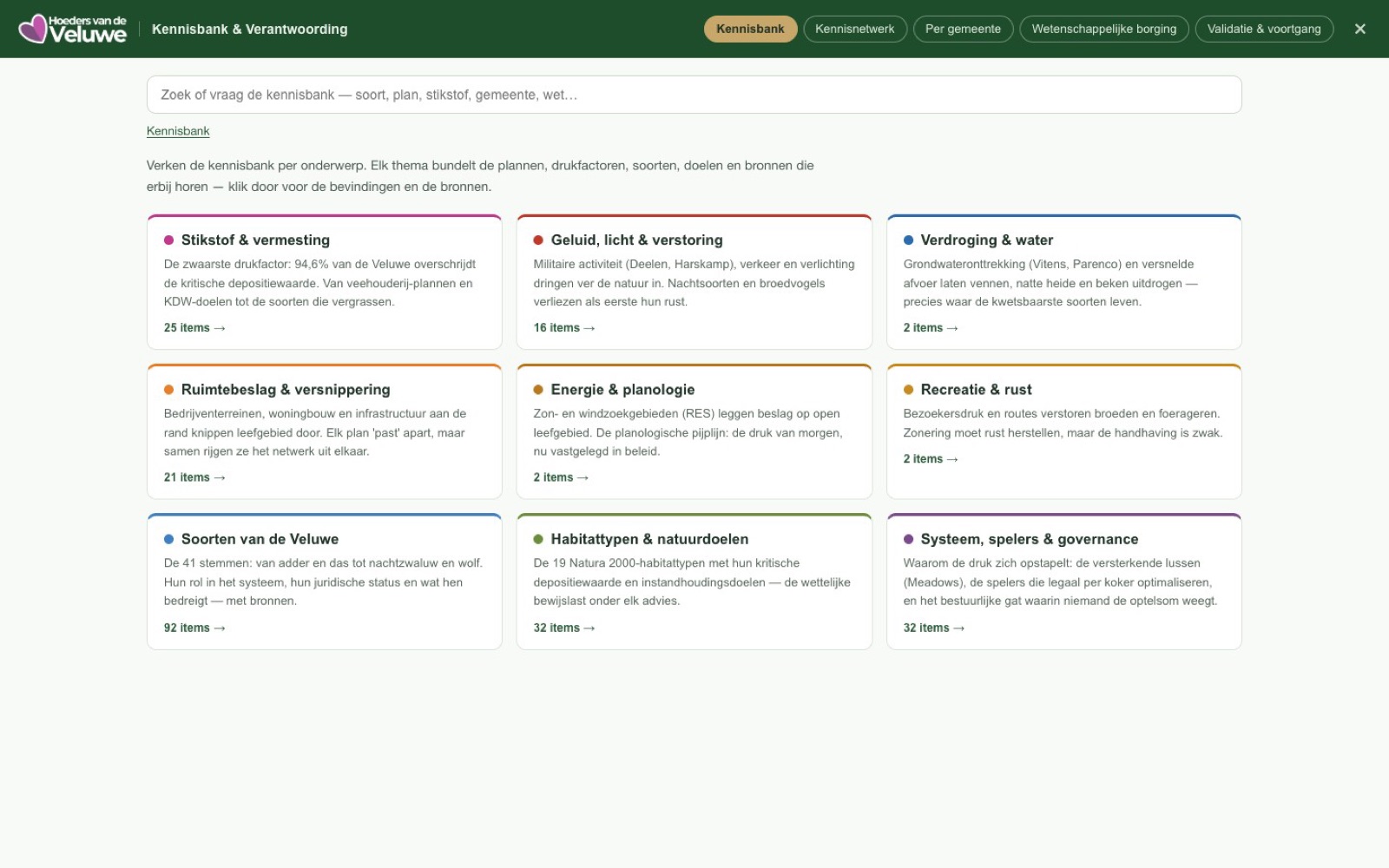
Task: Open the Verdroging & water heading
Action: coord(986,240)
